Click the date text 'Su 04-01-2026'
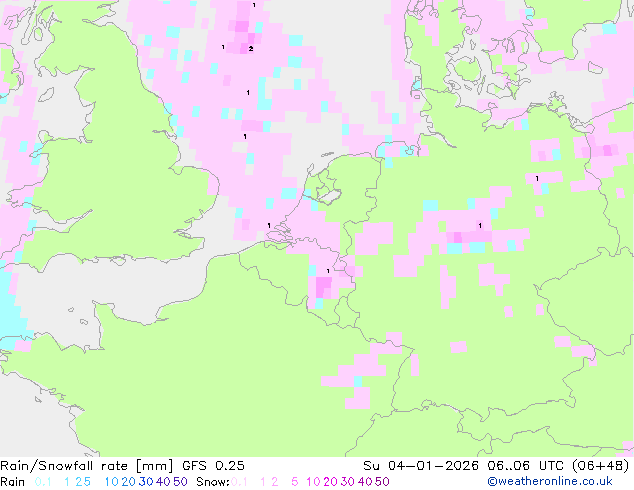This screenshot has width=634, height=490. (421, 466)
